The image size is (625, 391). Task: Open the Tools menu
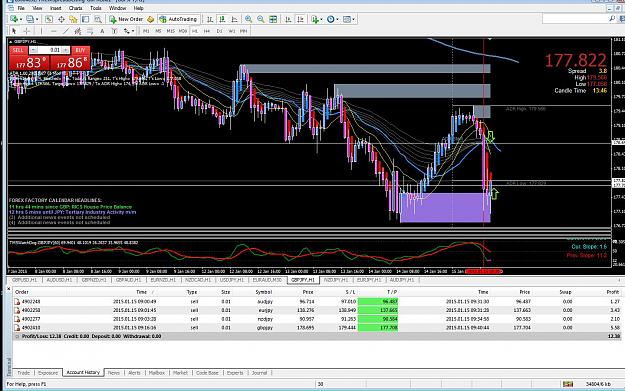pyautogui.click(x=95, y=8)
